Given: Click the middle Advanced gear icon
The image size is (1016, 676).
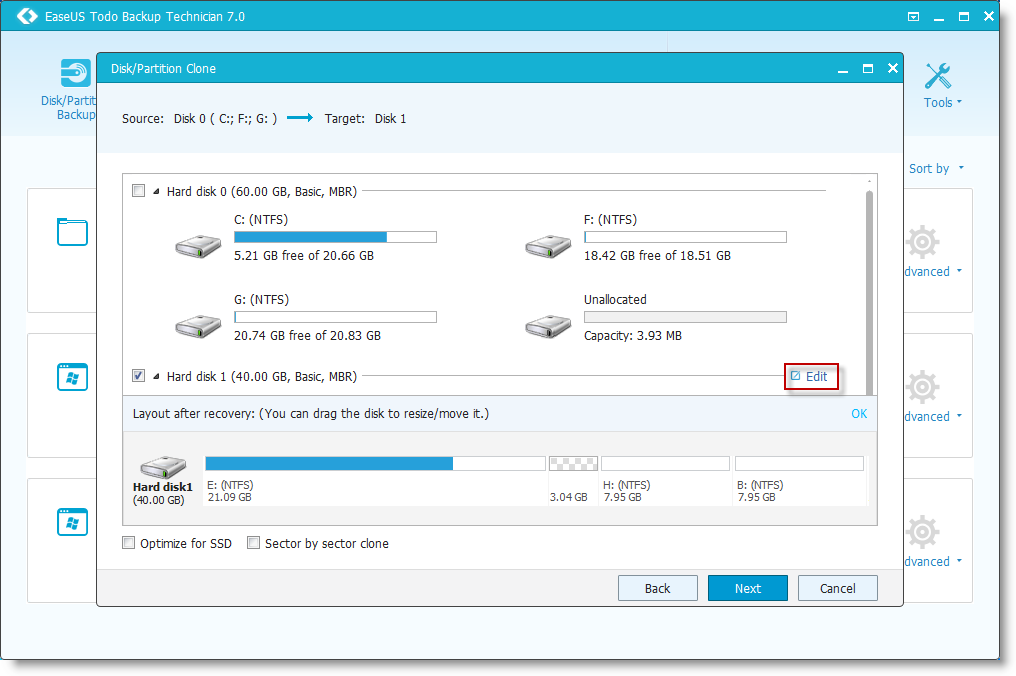Looking at the screenshot, I should pos(923,388).
